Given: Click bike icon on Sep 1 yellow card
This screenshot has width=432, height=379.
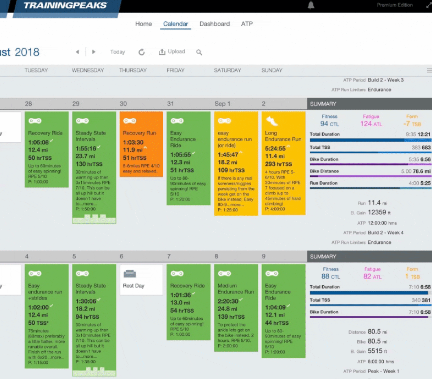Looking at the screenshot, I should pos(224,121).
